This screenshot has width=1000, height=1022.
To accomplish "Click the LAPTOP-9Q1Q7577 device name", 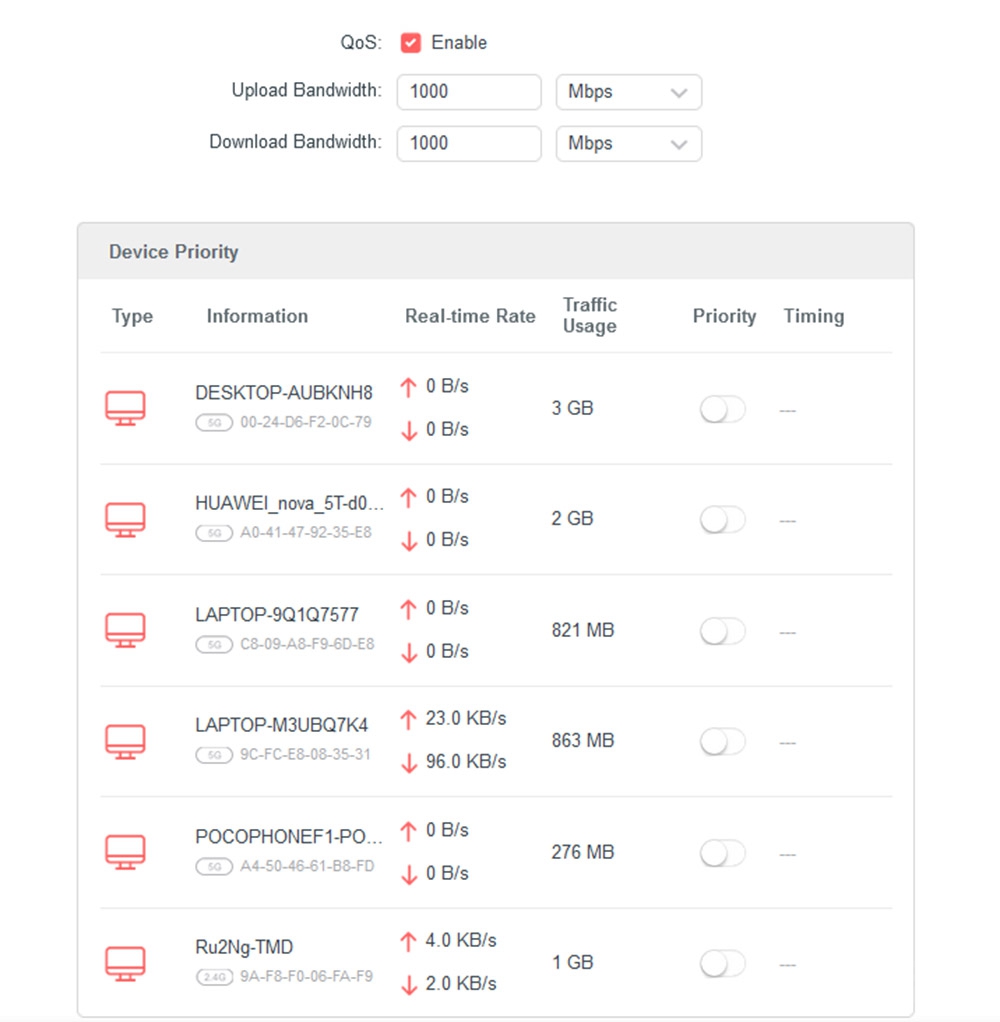I will pos(277,614).
